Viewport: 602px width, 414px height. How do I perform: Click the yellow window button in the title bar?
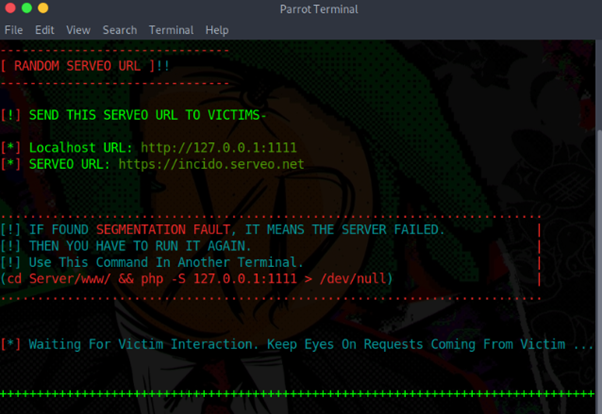[x=43, y=8]
